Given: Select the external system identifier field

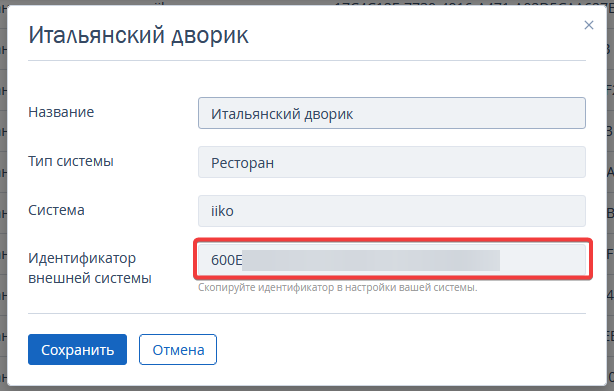Looking at the screenshot, I should click(392, 260).
